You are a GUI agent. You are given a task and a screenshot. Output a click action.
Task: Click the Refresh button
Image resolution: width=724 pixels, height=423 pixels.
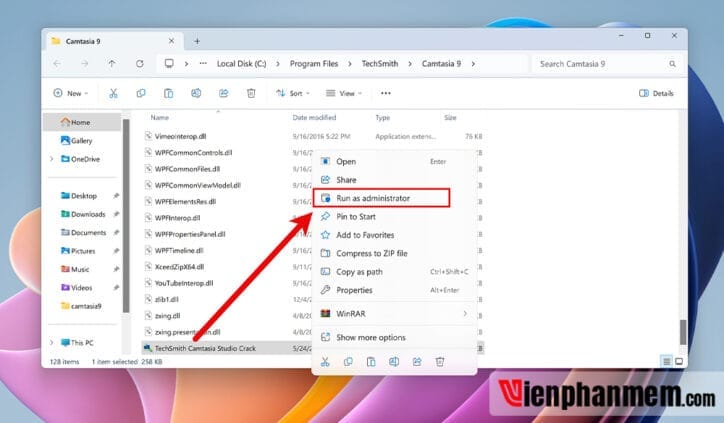click(139, 64)
